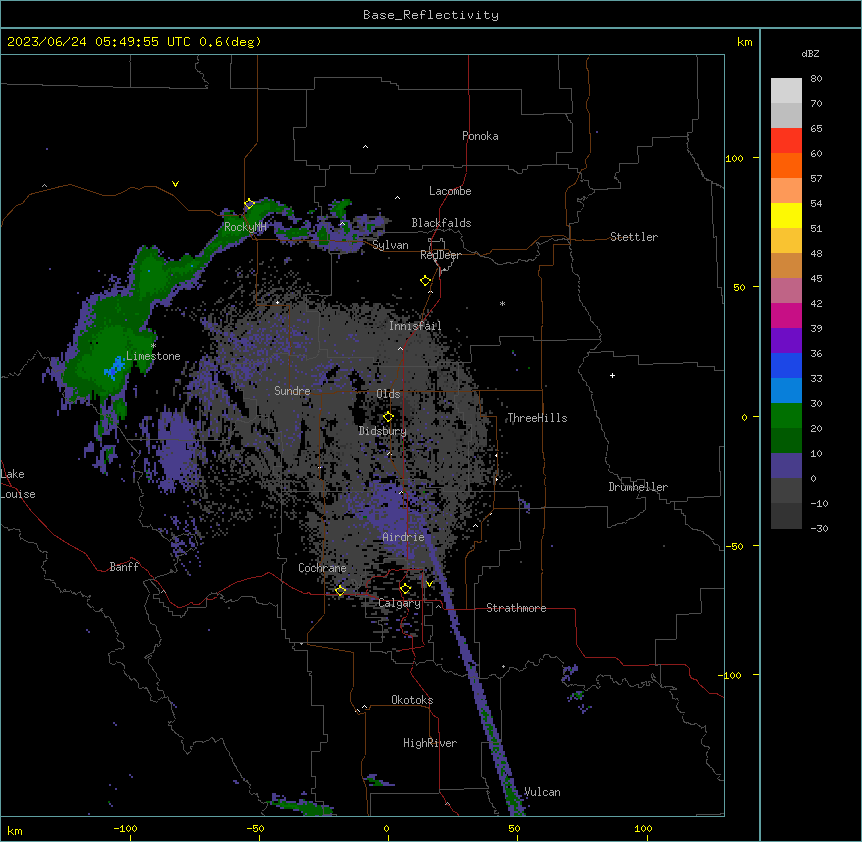Viewport: 862px width, 842px height.
Task: Click the Lake Louise label
Action: (17, 484)
